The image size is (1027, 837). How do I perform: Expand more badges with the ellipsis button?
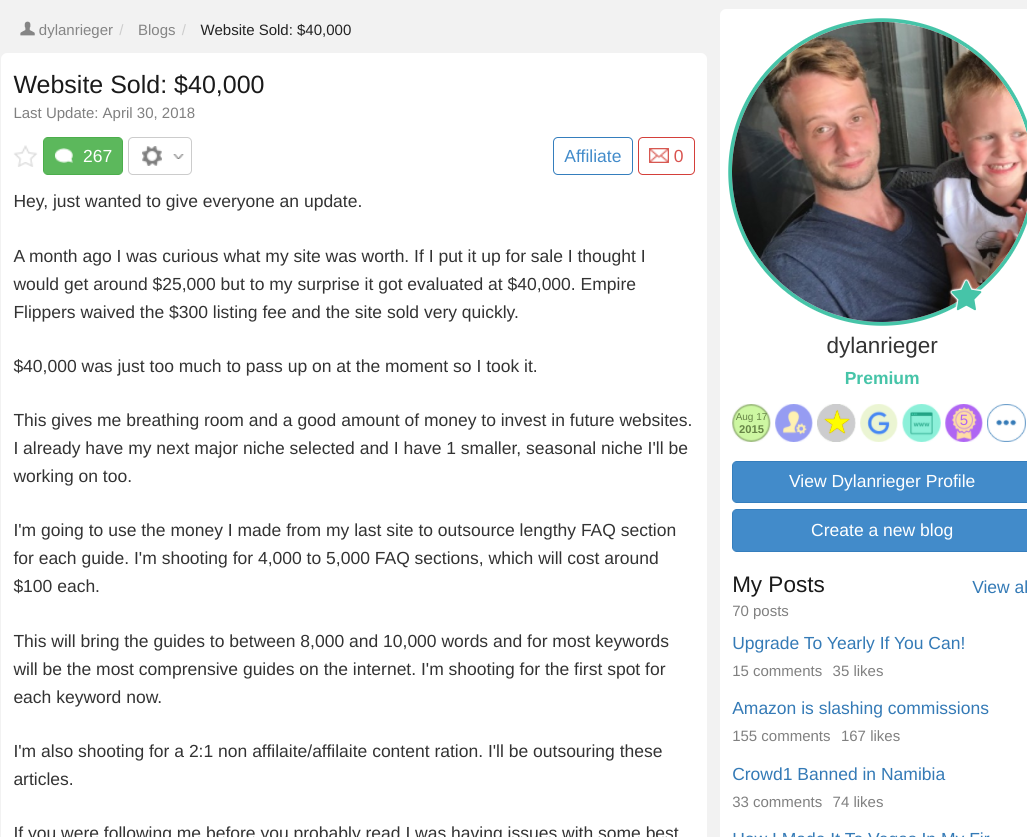(1006, 423)
